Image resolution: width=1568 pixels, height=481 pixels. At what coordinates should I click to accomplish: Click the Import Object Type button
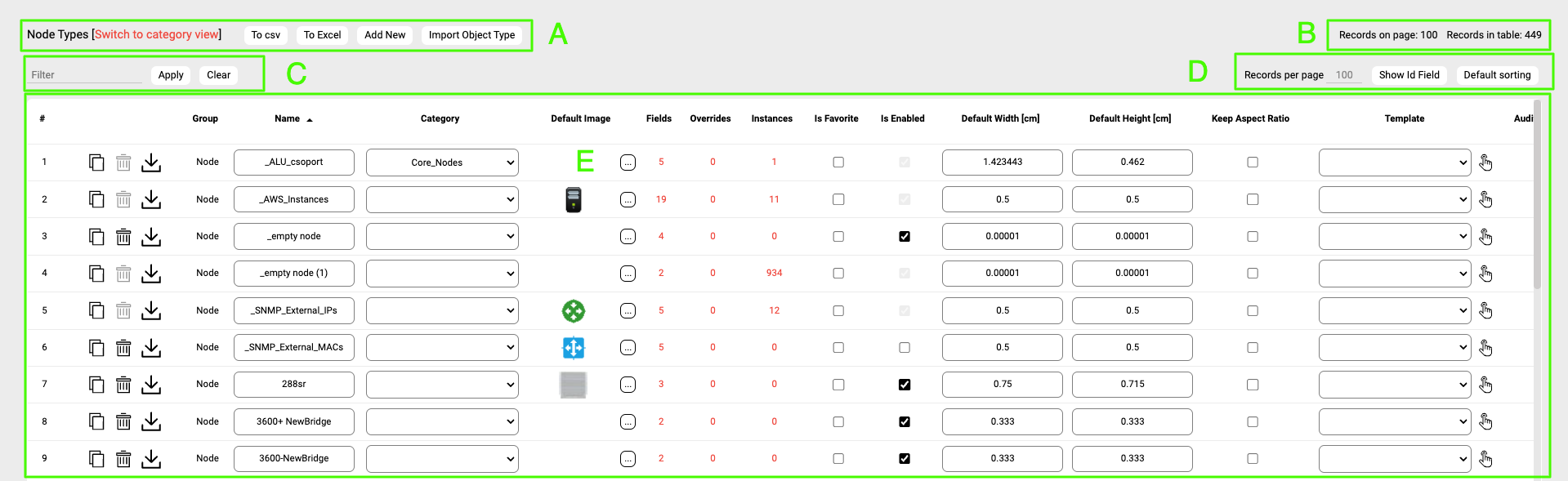point(471,35)
